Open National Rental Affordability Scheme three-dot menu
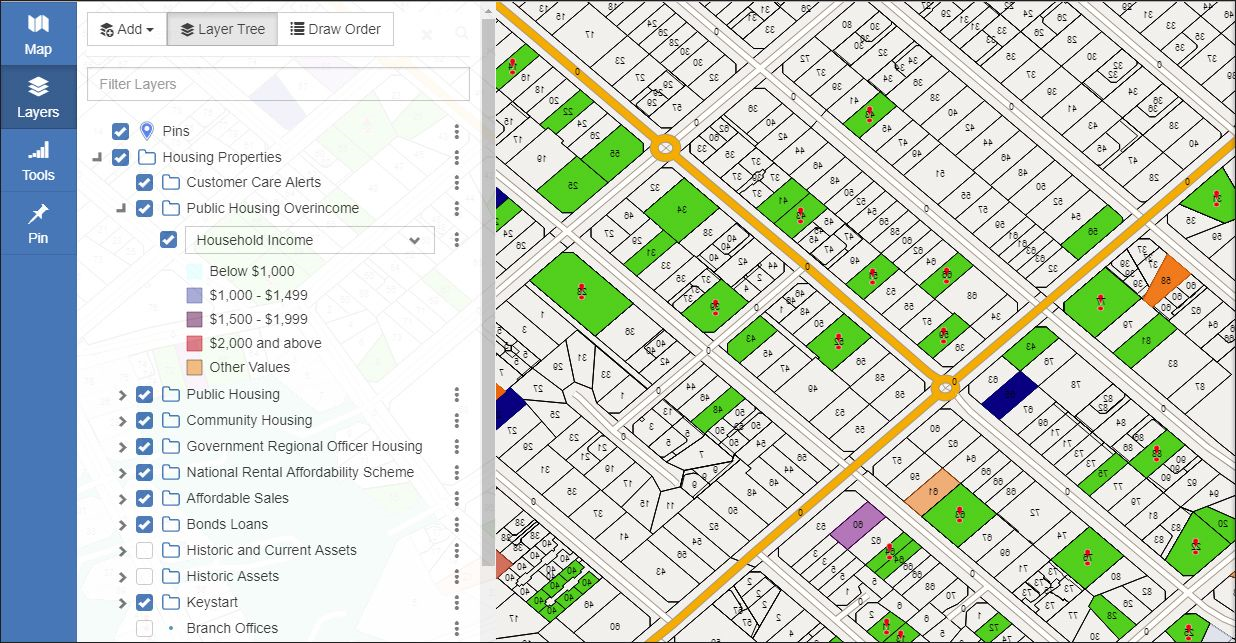 (457, 472)
